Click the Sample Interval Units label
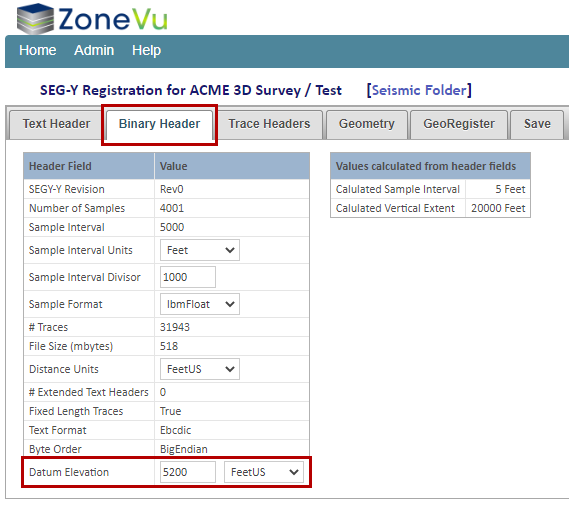The image size is (569, 505). (81, 250)
